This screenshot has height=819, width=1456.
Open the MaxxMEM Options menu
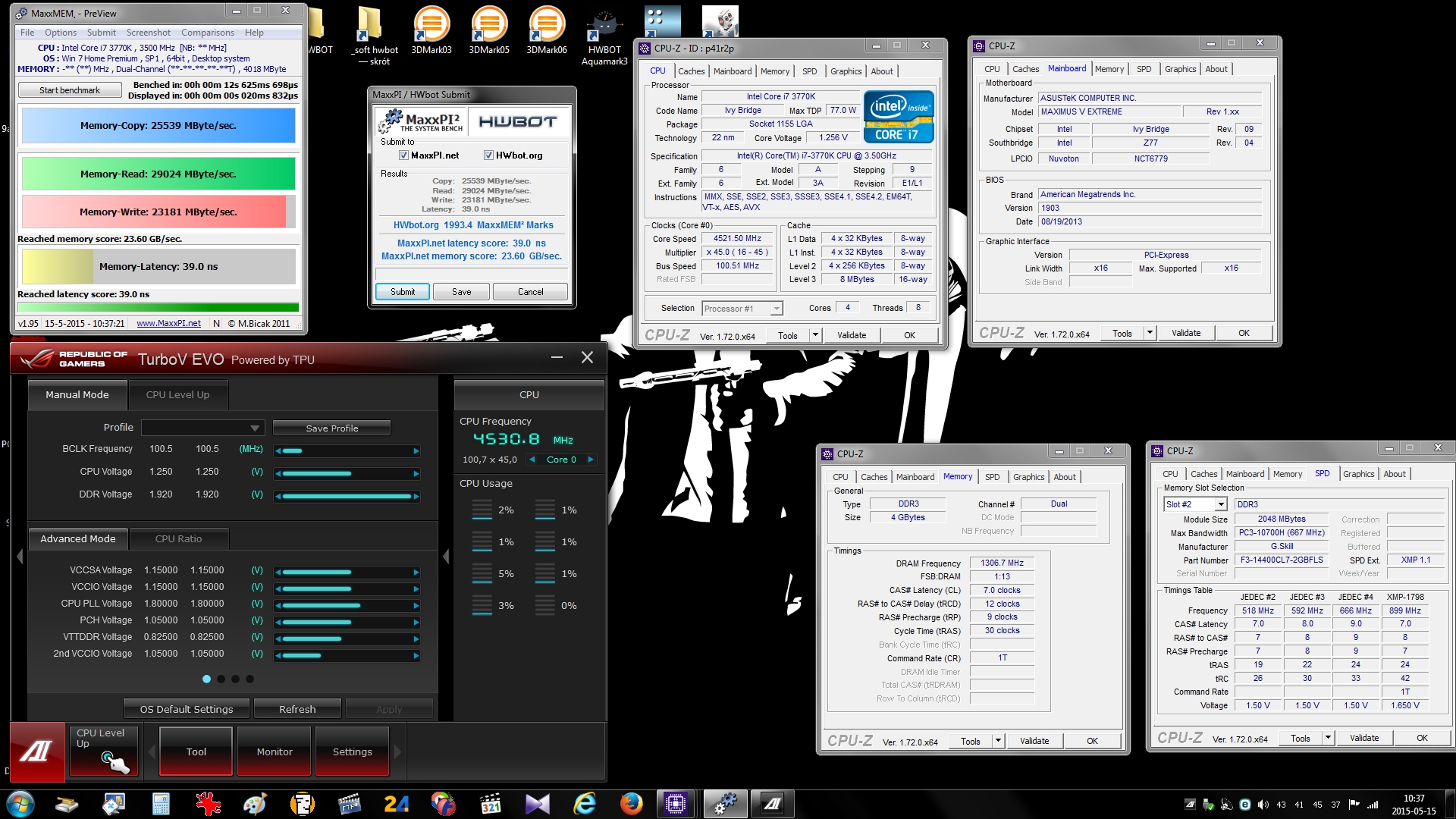point(61,33)
